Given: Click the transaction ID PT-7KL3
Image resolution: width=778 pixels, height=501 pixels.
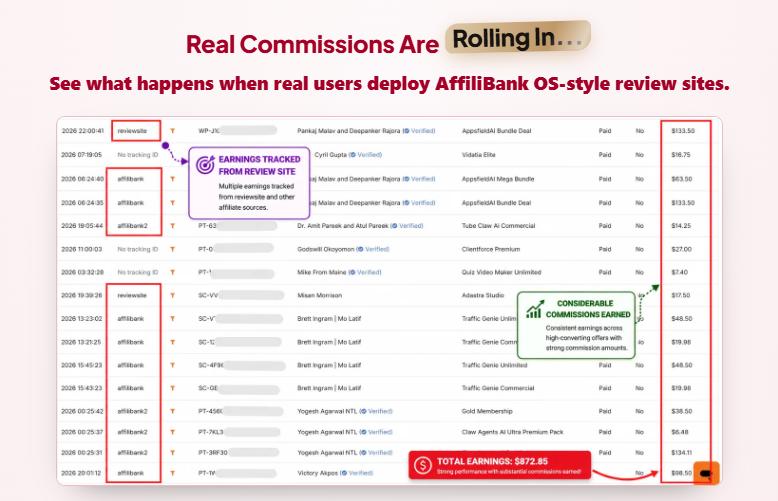Looking at the screenshot, I should pos(211,432).
